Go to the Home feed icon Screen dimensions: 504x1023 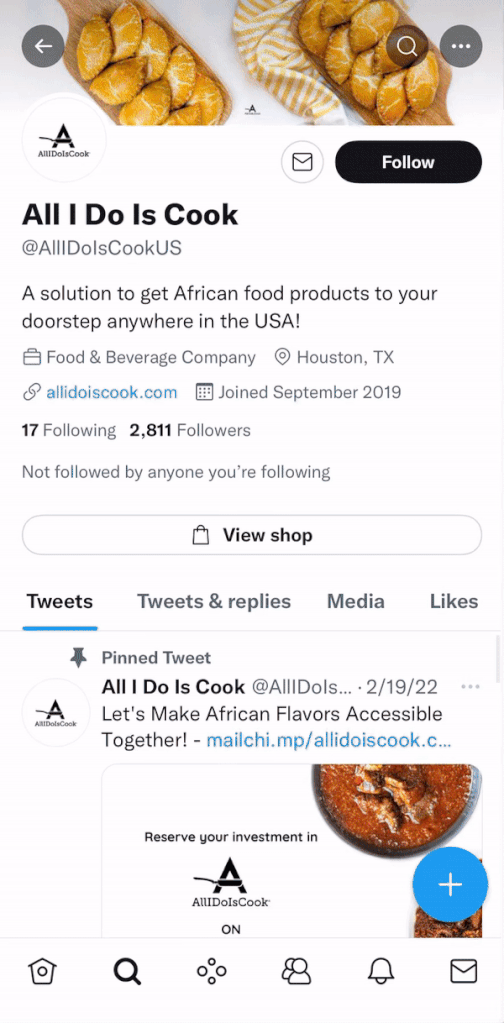42,971
